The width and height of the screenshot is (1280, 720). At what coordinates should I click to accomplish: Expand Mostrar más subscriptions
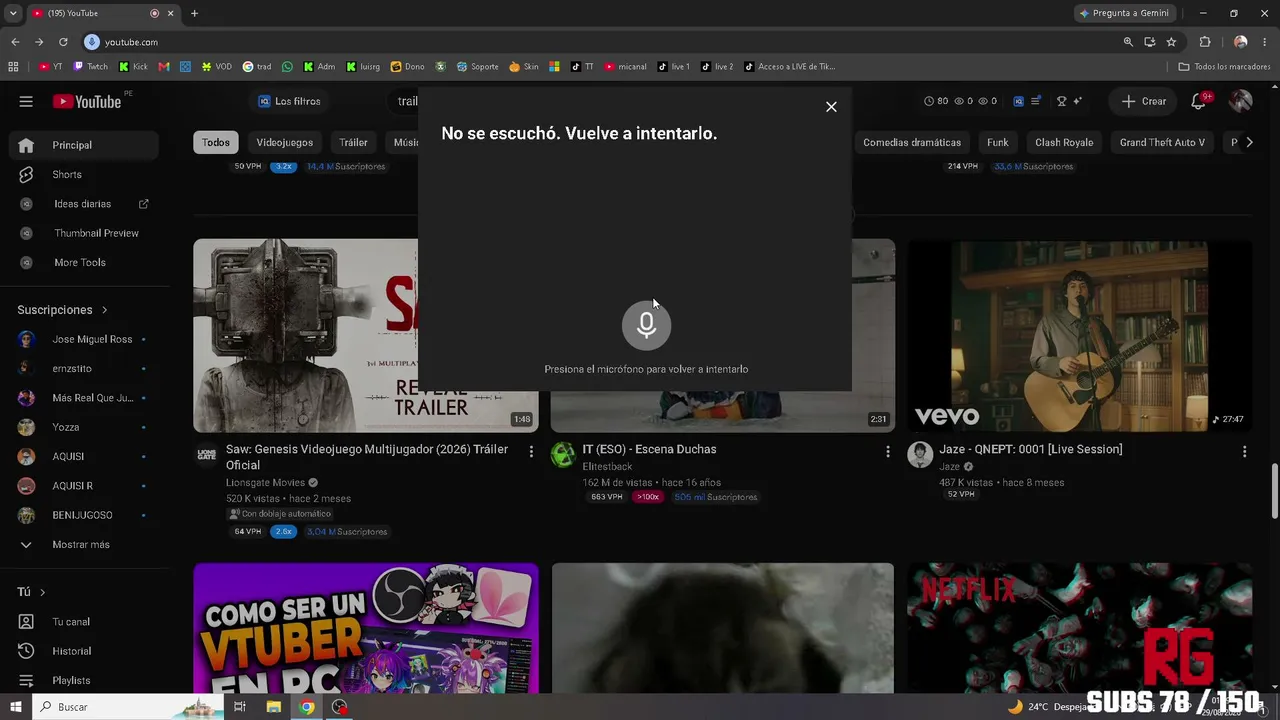(x=84, y=544)
